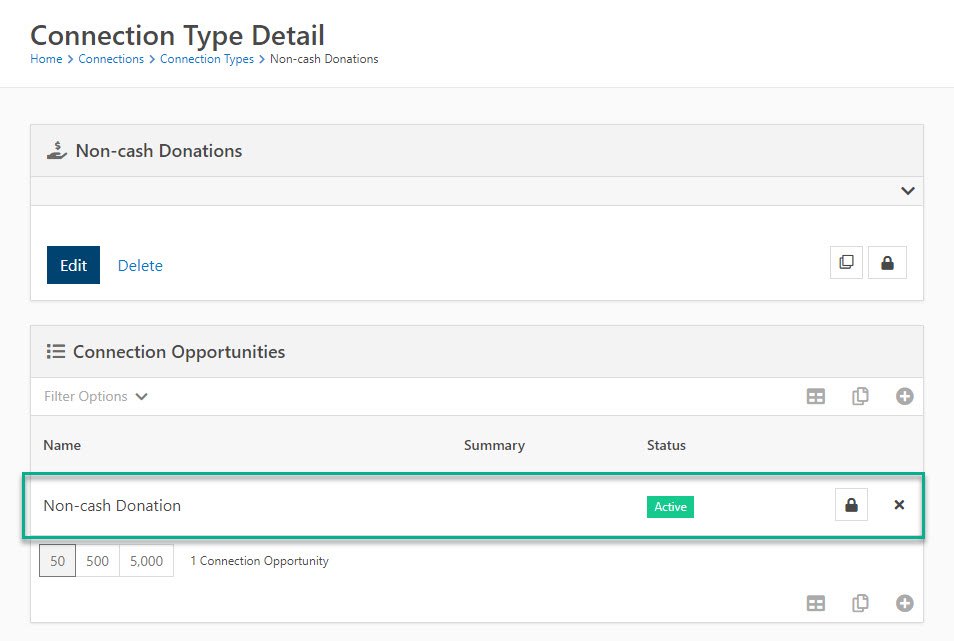Click the Active status badge
This screenshot has height=641, width=954.
(670, 507)
